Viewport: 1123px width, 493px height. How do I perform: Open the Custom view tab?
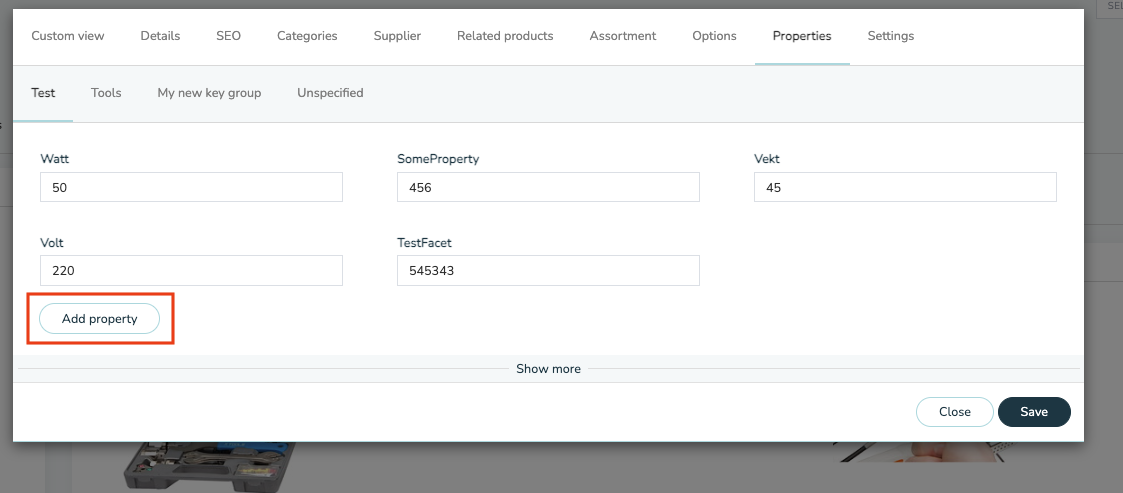pos(68,36)
